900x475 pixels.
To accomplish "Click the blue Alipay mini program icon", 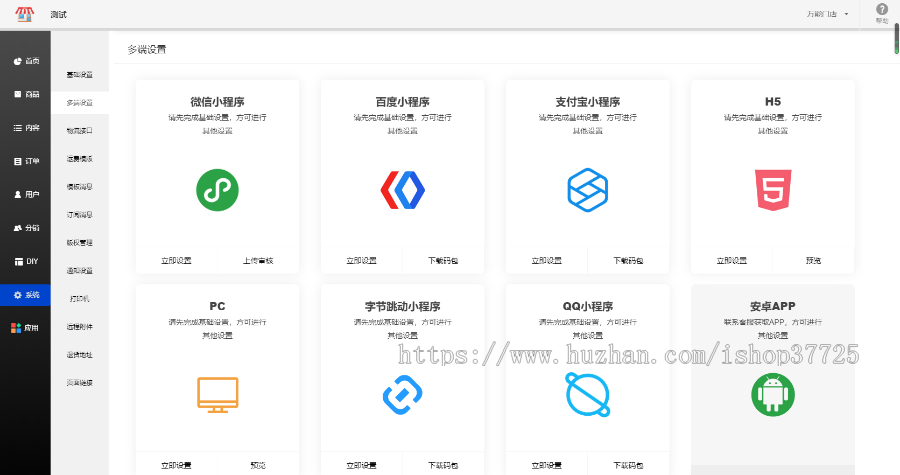I will (x=588, y=190).
